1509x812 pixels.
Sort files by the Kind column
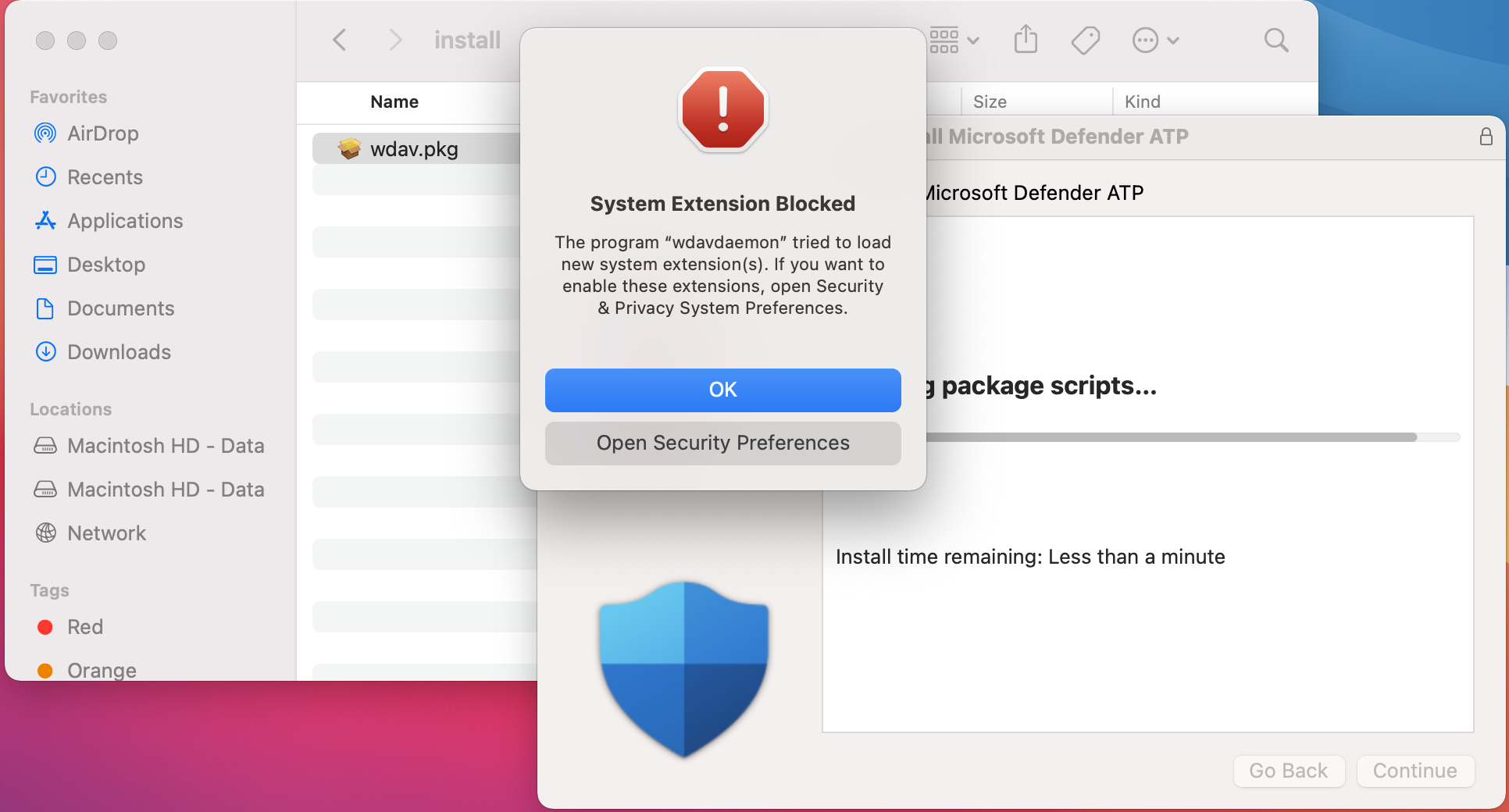[x=1142, y=101]
